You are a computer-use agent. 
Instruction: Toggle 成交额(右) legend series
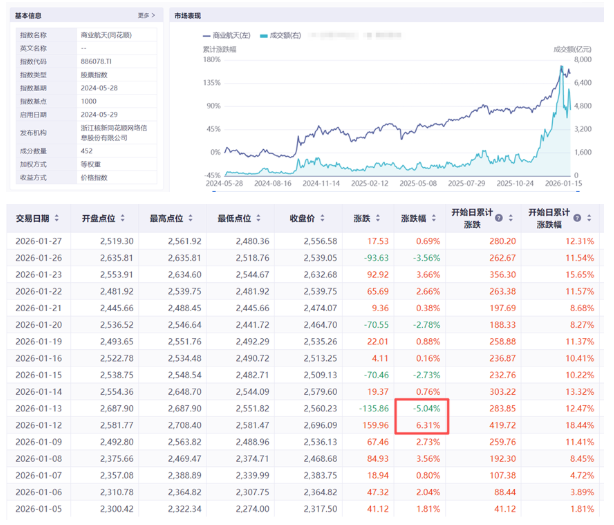281,36
